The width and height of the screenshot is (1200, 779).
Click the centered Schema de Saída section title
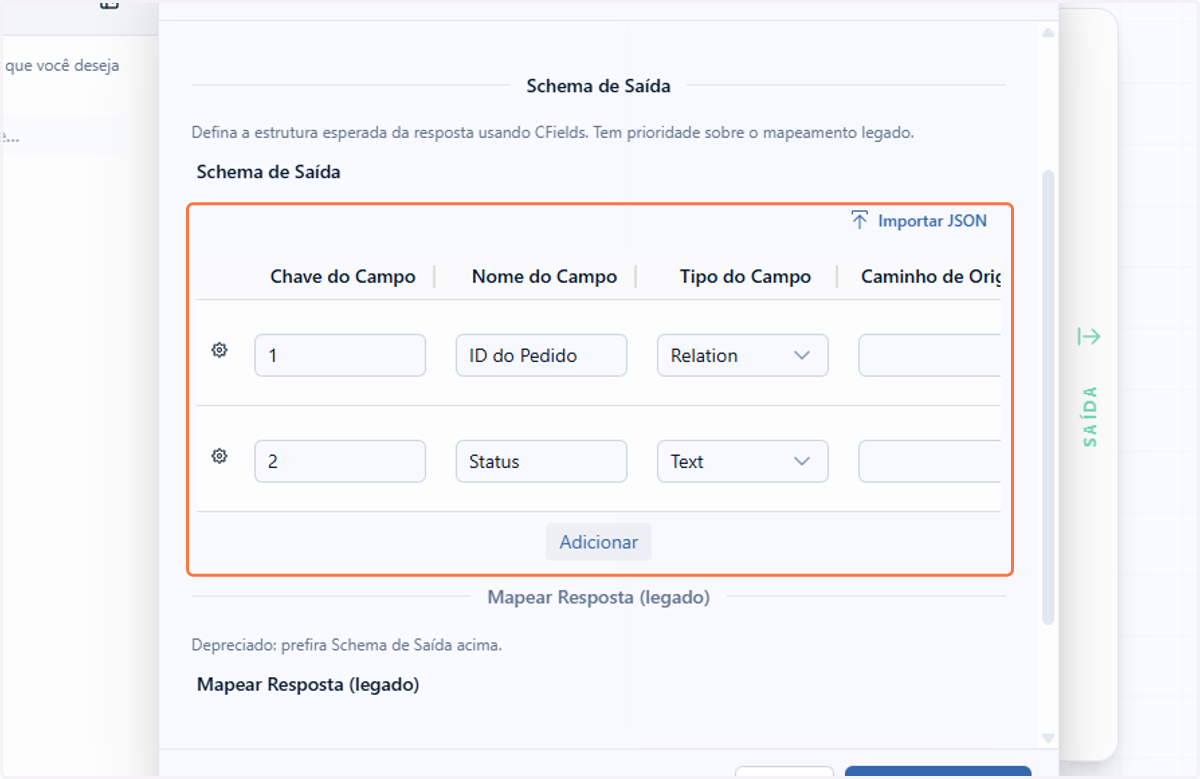(598, 86)
